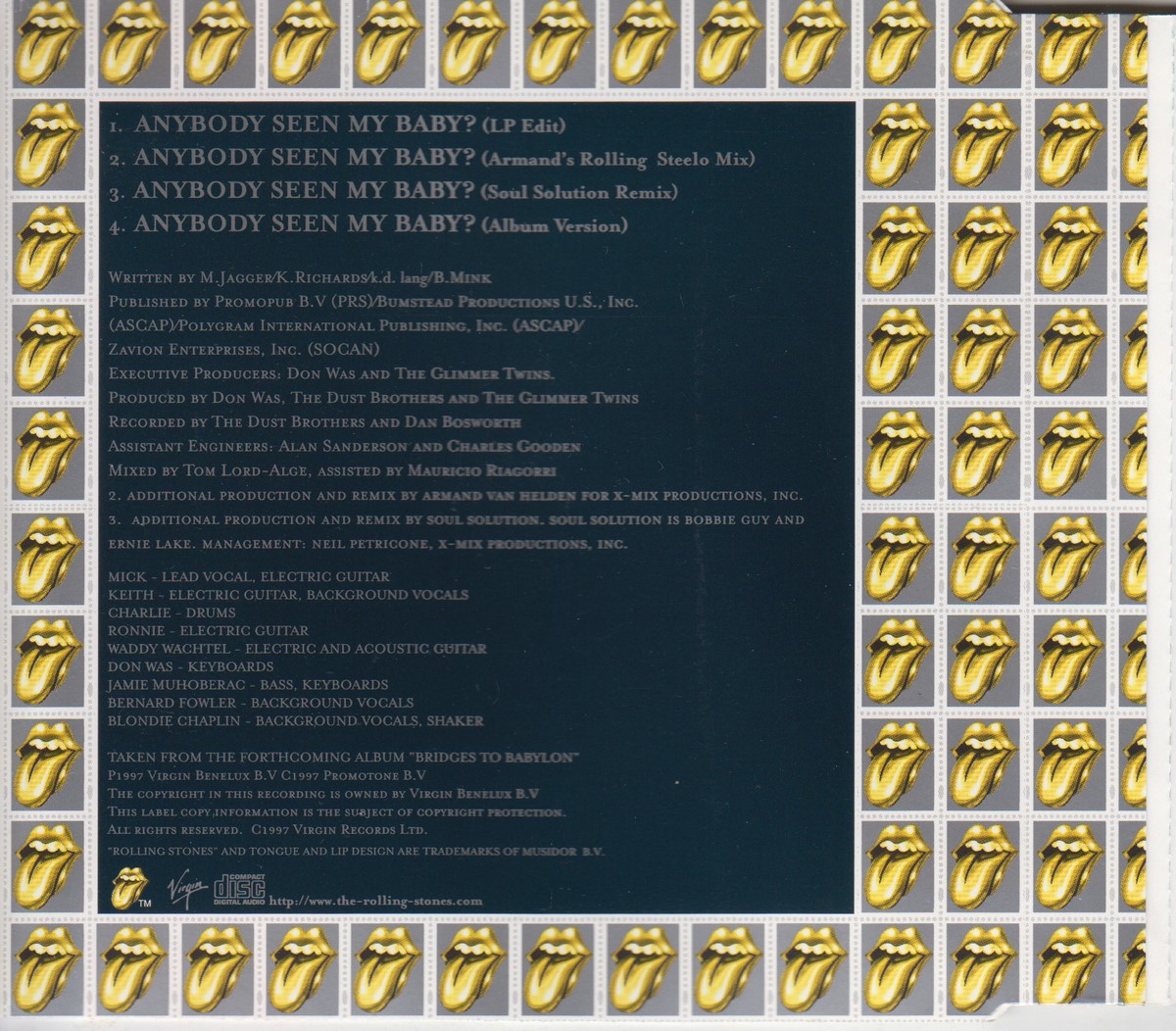Click 'All rights reserved. C1997 Virgin Records Ltd.'

[x=268, y=829]
